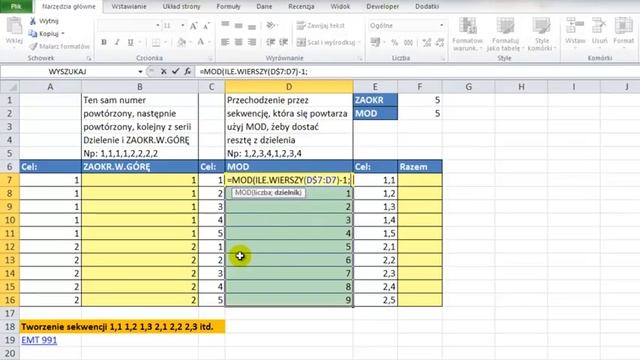The image size is (640, 360).
Task: Click the align text right icon
Action: (252, 42)
